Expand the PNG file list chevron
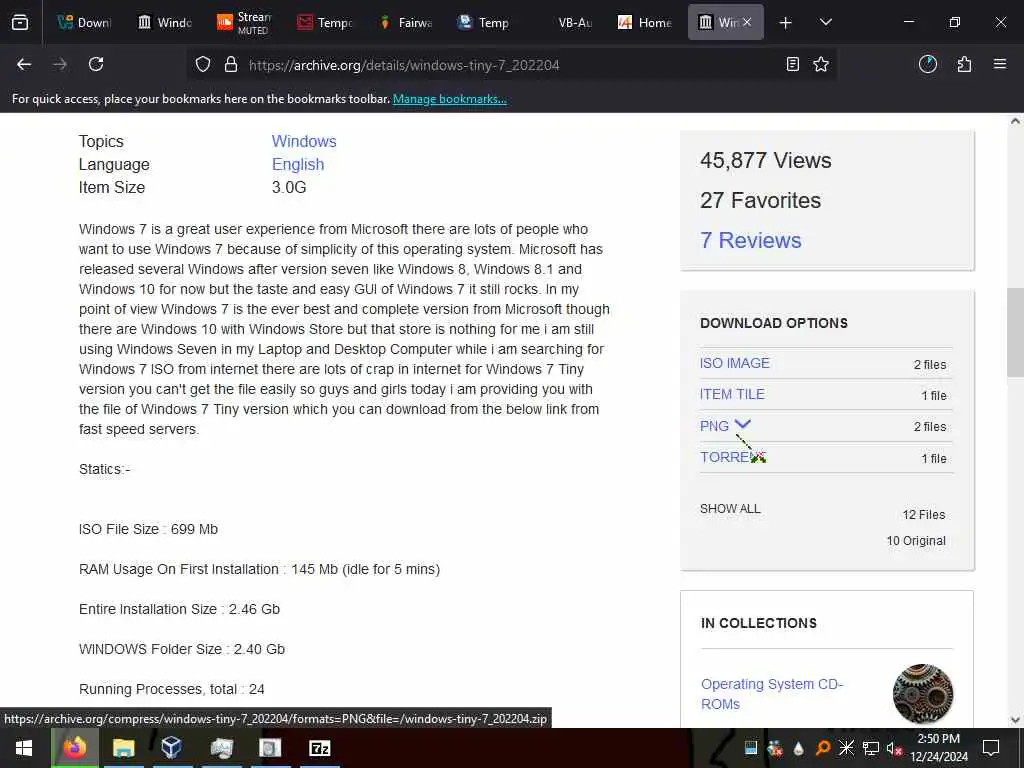The height and width of the screenshot is (768, 1024). click(x=743, y=424)
